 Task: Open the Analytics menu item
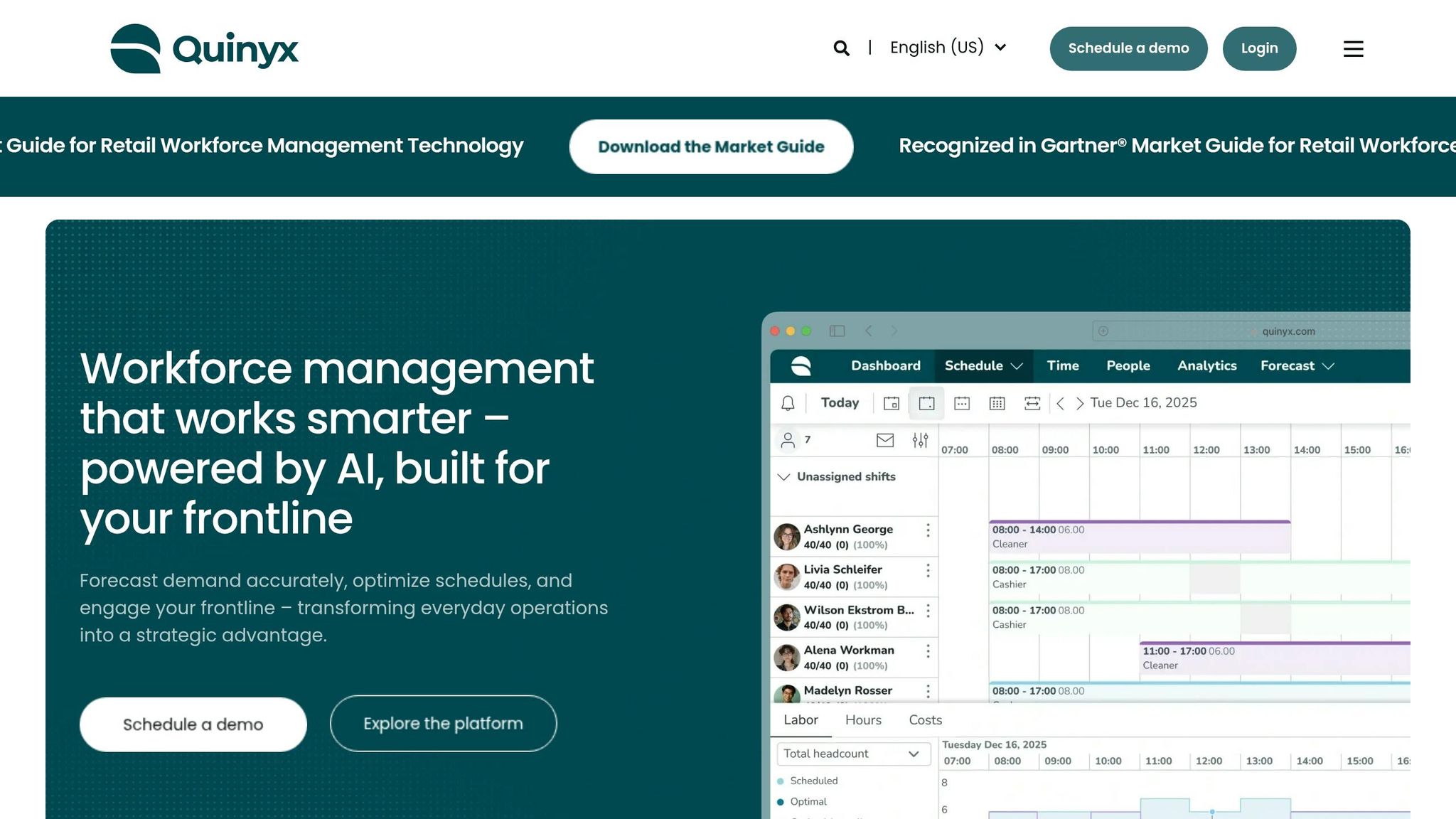pyautogui.click(x=1207, y=365)
